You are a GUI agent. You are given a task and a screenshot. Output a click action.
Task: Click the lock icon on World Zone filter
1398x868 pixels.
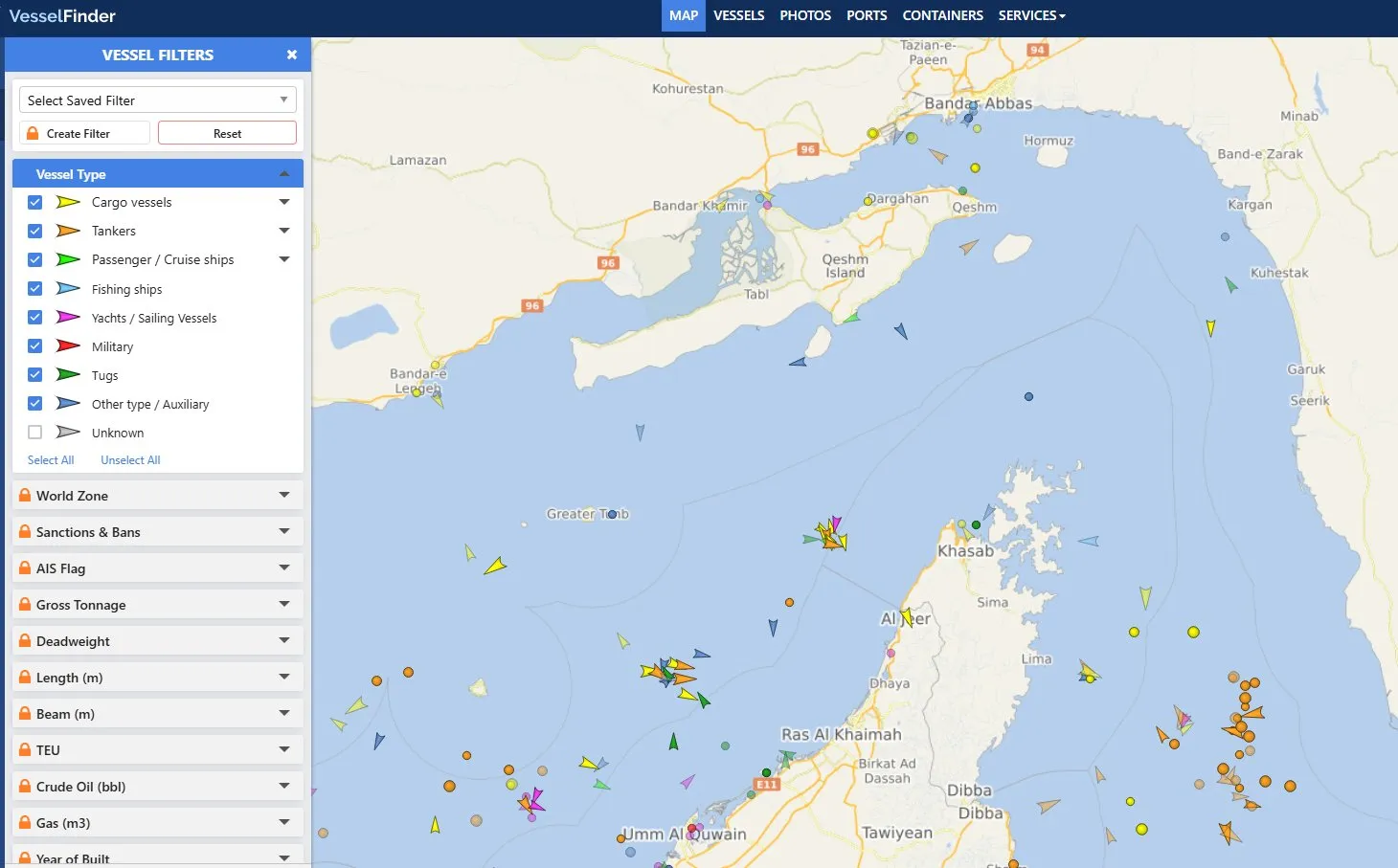[24, 495]
